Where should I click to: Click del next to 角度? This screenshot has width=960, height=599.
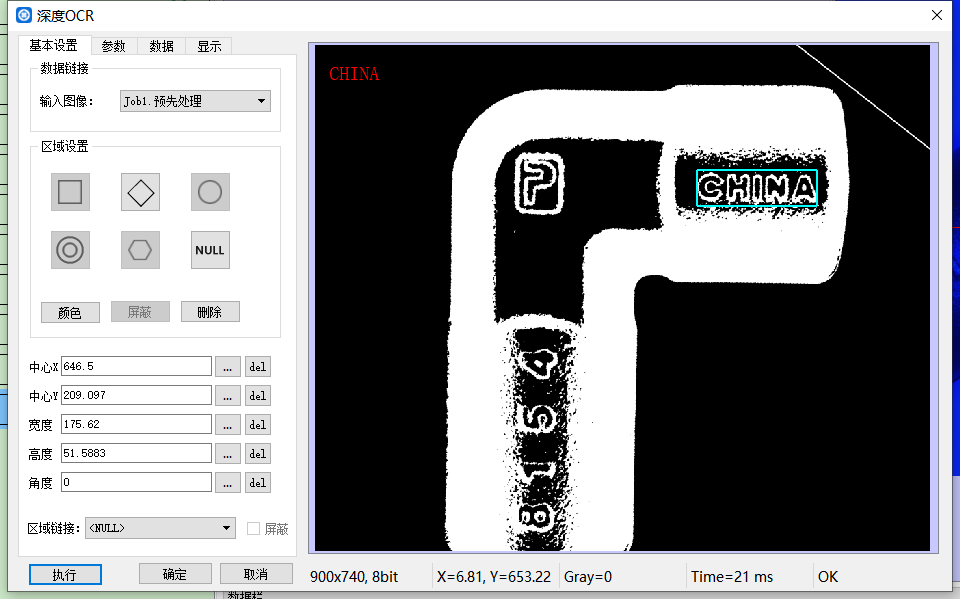tap(258, 483)
